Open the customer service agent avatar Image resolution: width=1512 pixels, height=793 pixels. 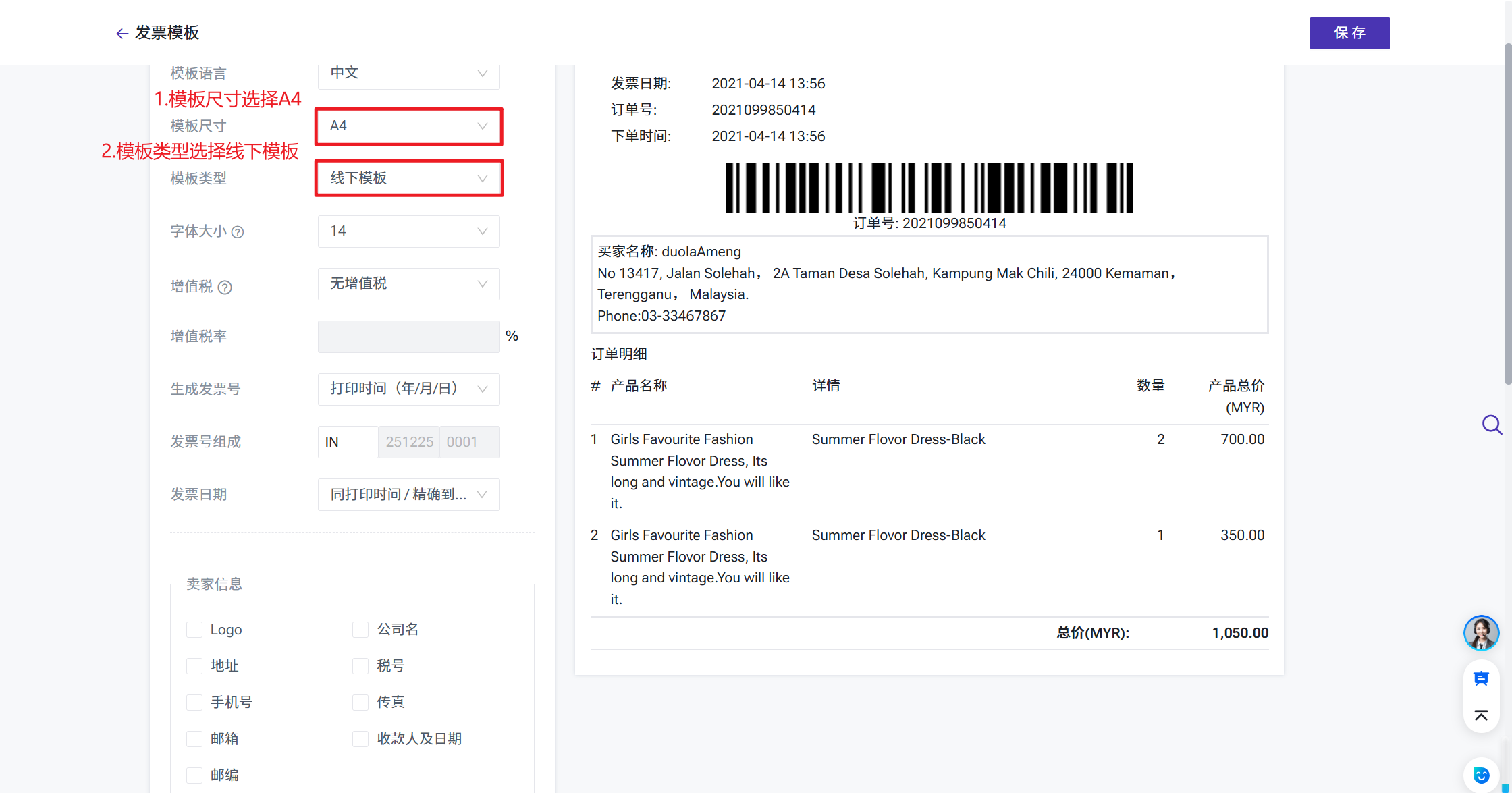point(1481,633)
